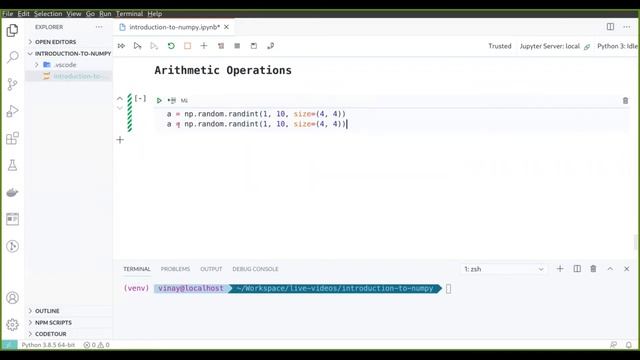Open the Testing flask icon view
The image size is (640, 360).
[12, 165]
